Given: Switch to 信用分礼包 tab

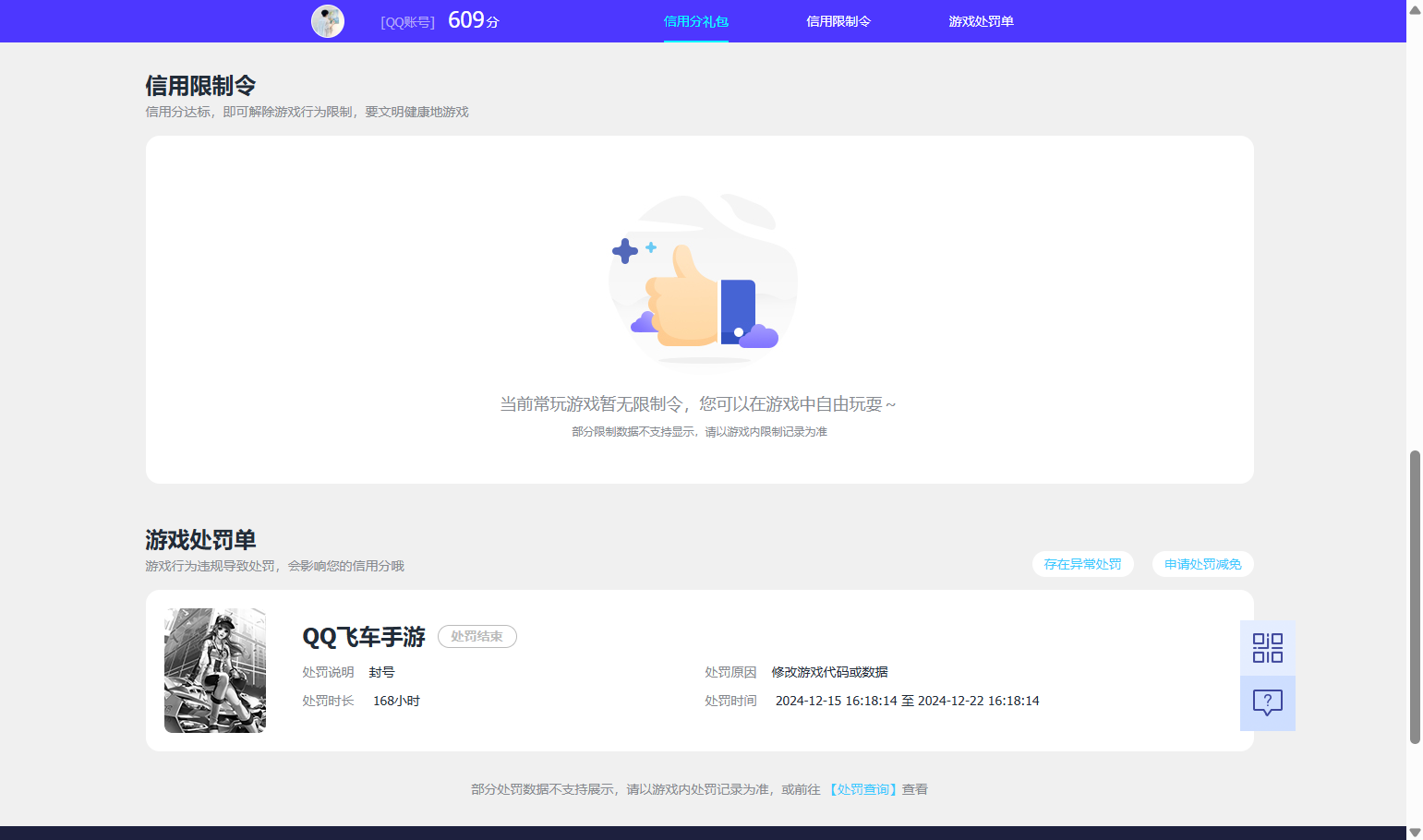Looking at the screenshot, I should 696,21.
